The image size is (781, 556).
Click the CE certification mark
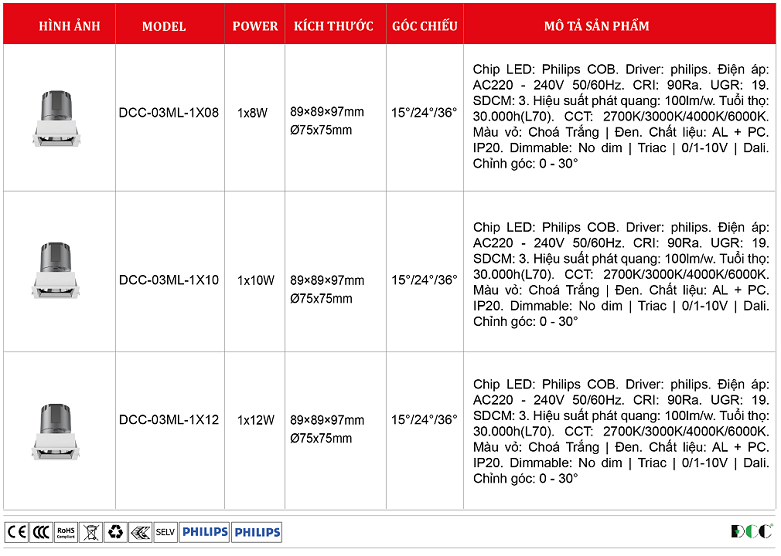pos(17,532)
